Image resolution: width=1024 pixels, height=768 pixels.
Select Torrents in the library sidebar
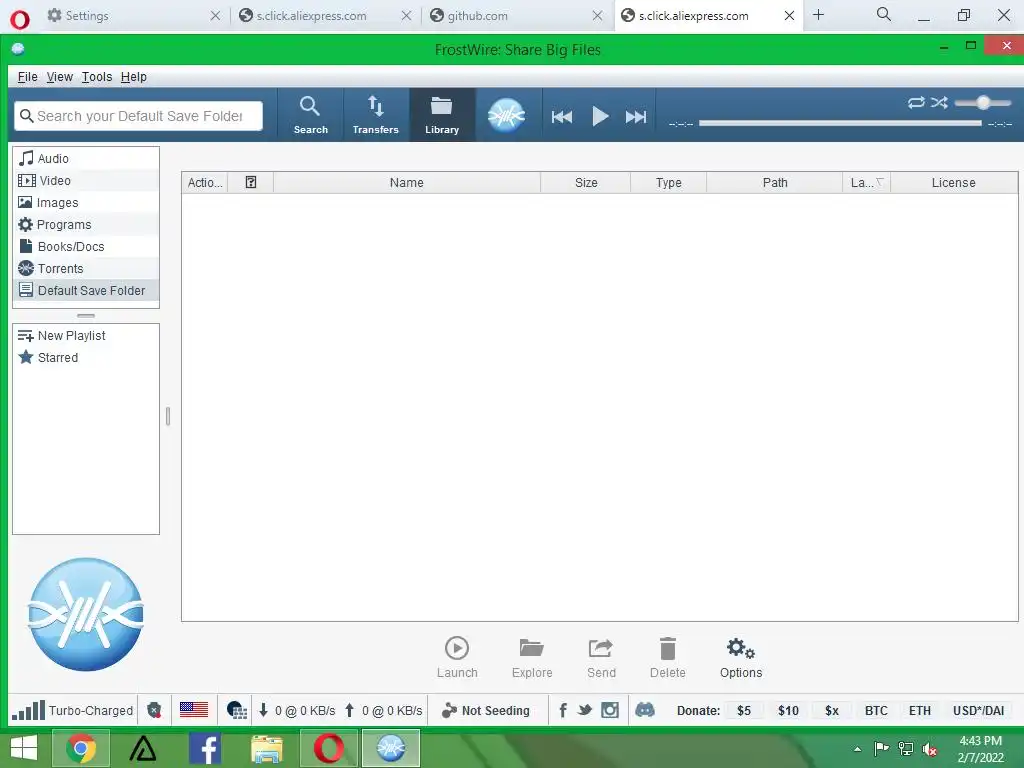[86, 268]
